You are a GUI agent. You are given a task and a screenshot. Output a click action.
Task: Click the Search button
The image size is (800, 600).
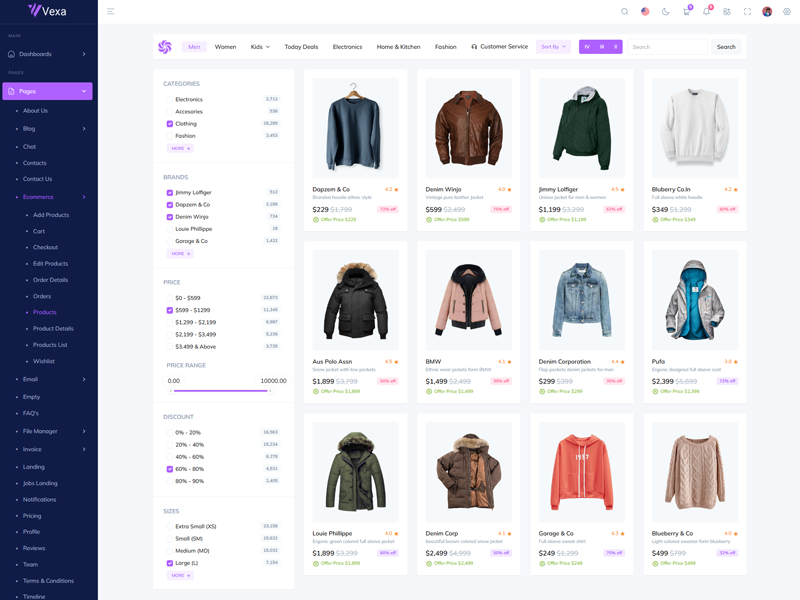726,47
